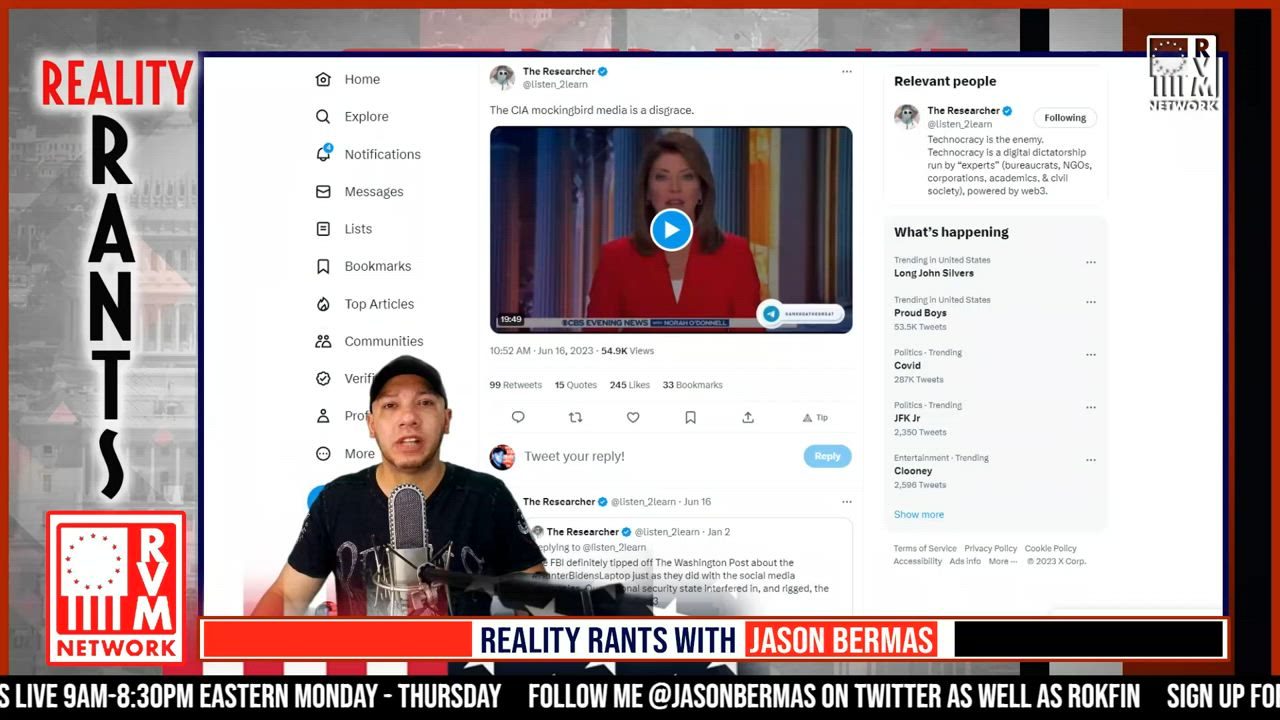Open the Explore search icon
The width and height of the screenshot is (1280, 720).
point(323,116)
